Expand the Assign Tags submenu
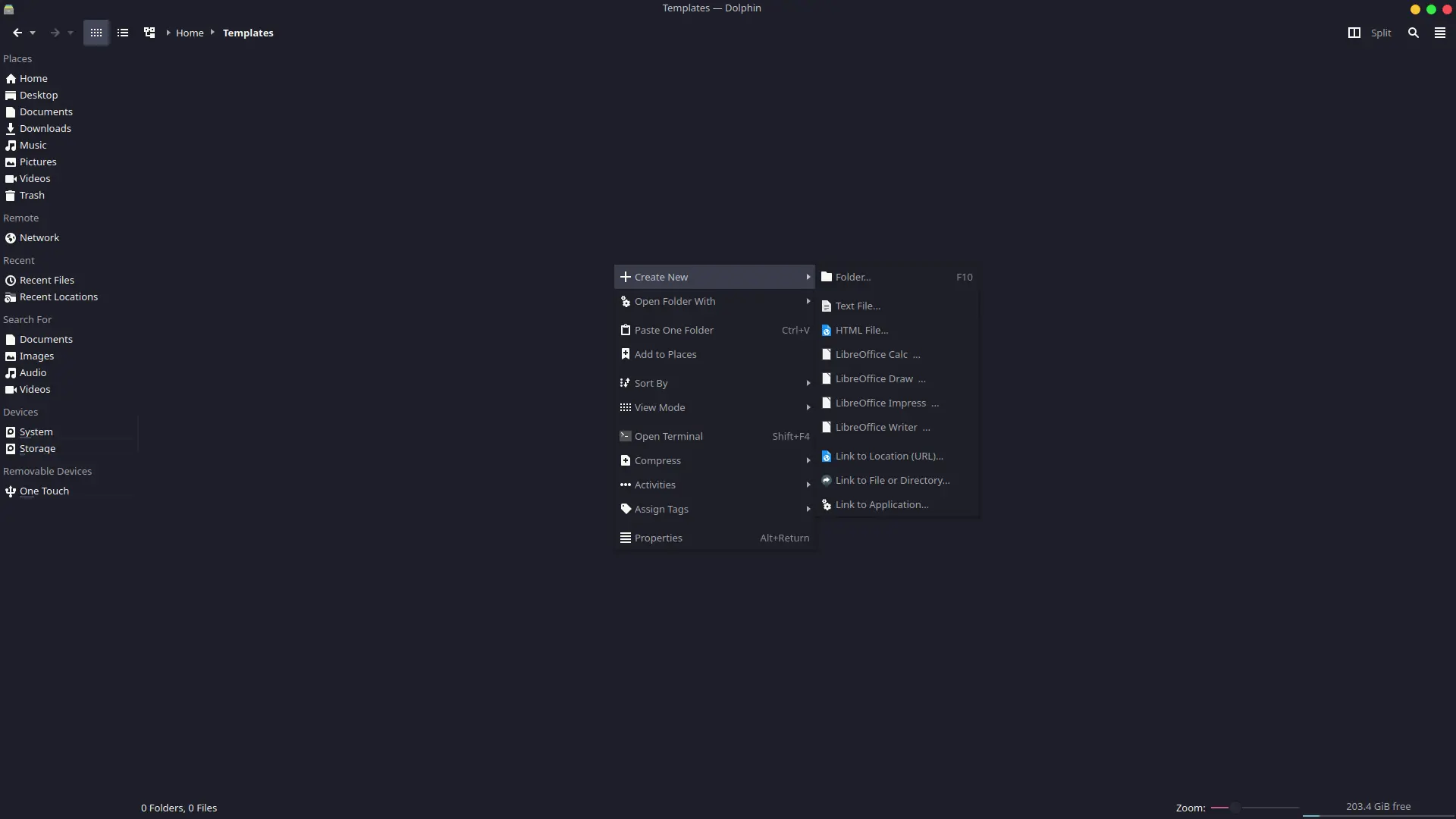 point(715,508)
